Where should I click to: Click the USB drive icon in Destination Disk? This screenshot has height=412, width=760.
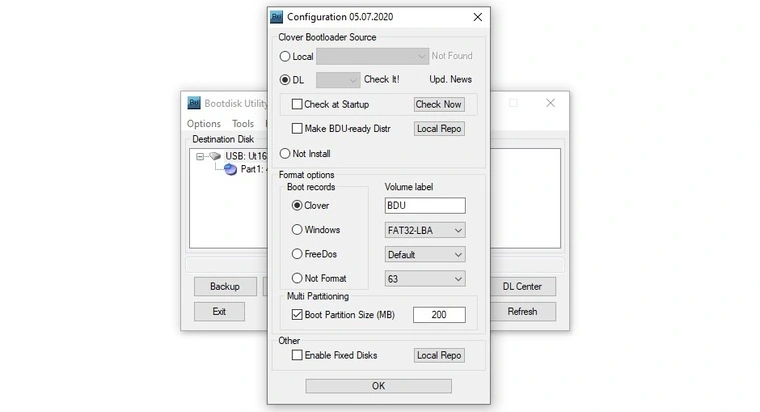[215, 156]
